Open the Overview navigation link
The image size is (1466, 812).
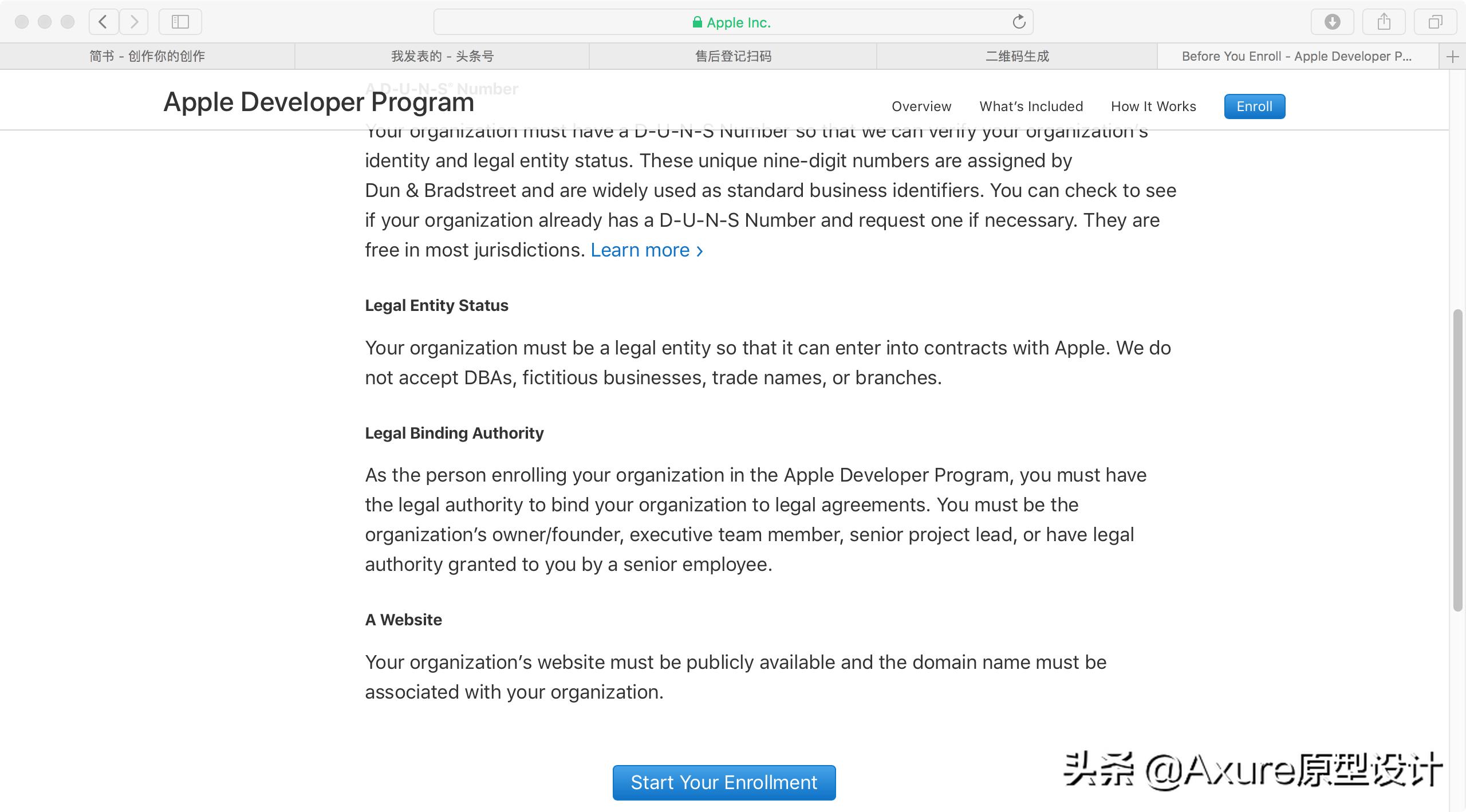pyautogui.click(x=921, y=107)
